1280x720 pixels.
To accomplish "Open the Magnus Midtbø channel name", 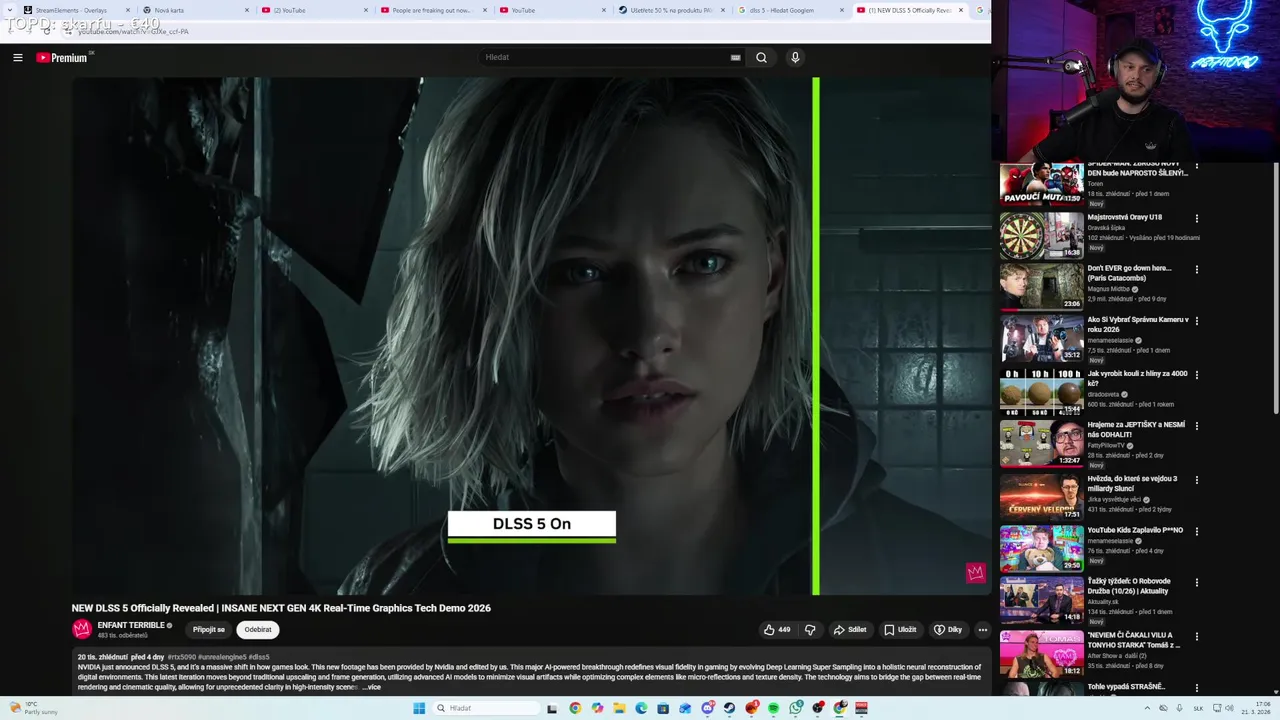I will (x=1110, y=289).
